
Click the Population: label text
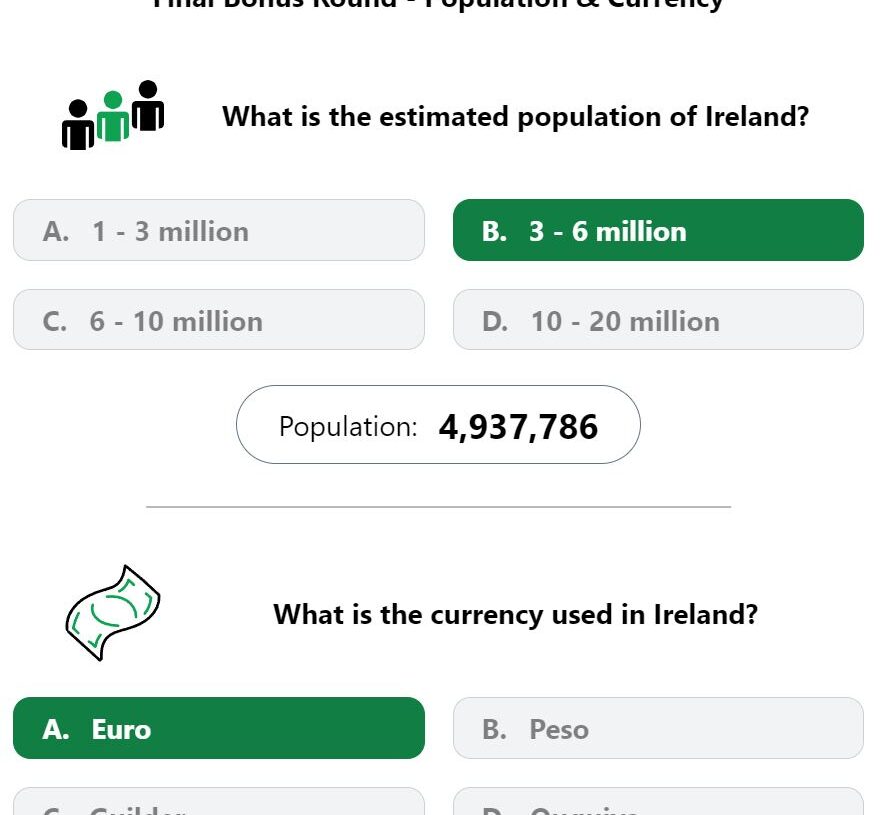348,427
